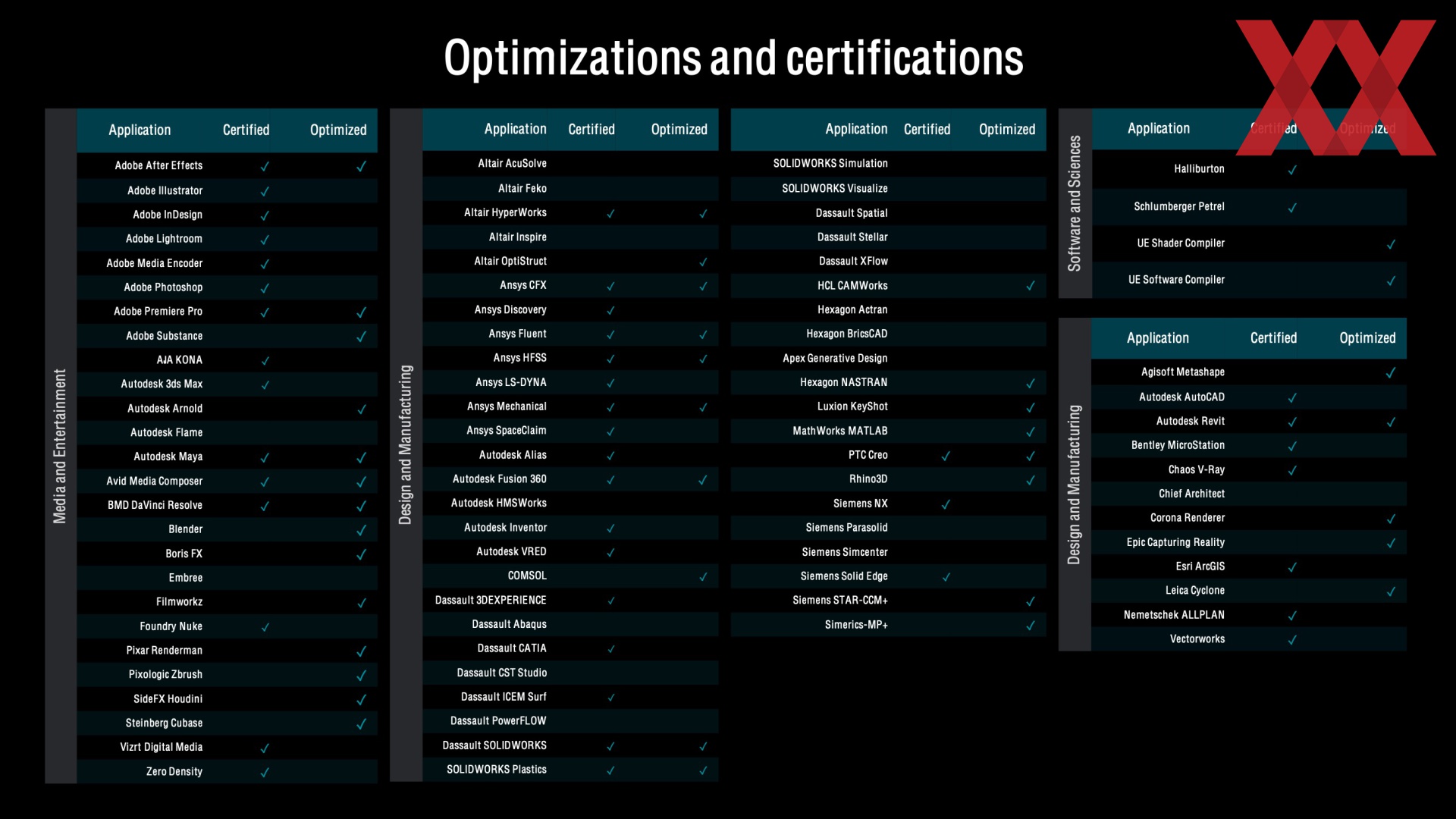Click the Certified checkmark for AJA KONA
1456x819 pixels.
pos(265,360)
